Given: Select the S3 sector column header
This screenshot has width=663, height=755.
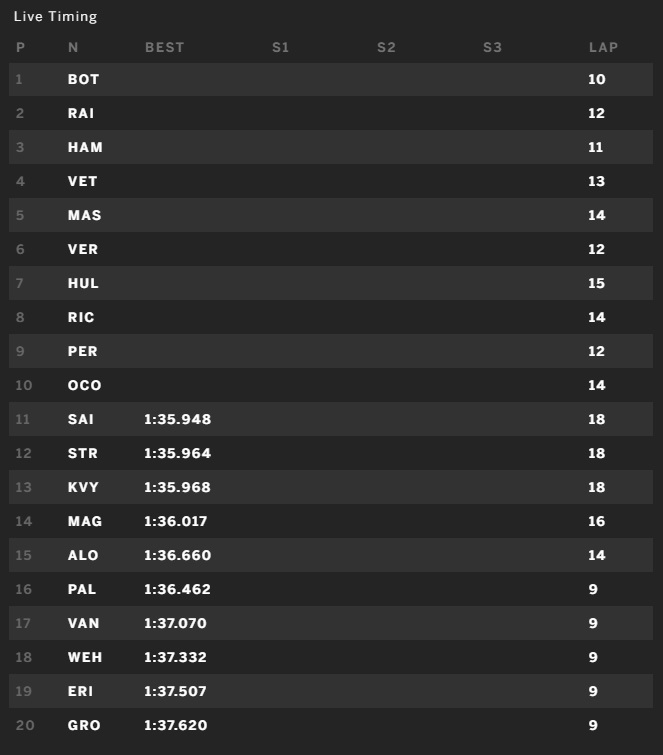Looking at the screenshot, I should [492, 47].
